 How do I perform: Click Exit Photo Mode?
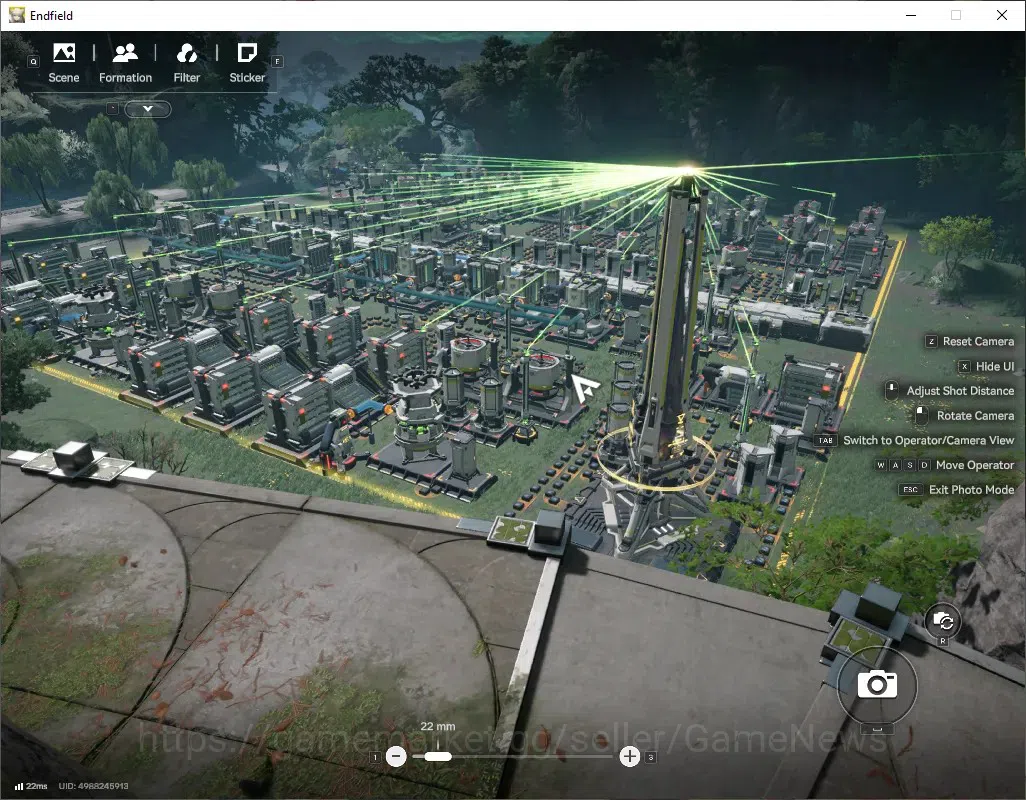[x=971, y=489]
